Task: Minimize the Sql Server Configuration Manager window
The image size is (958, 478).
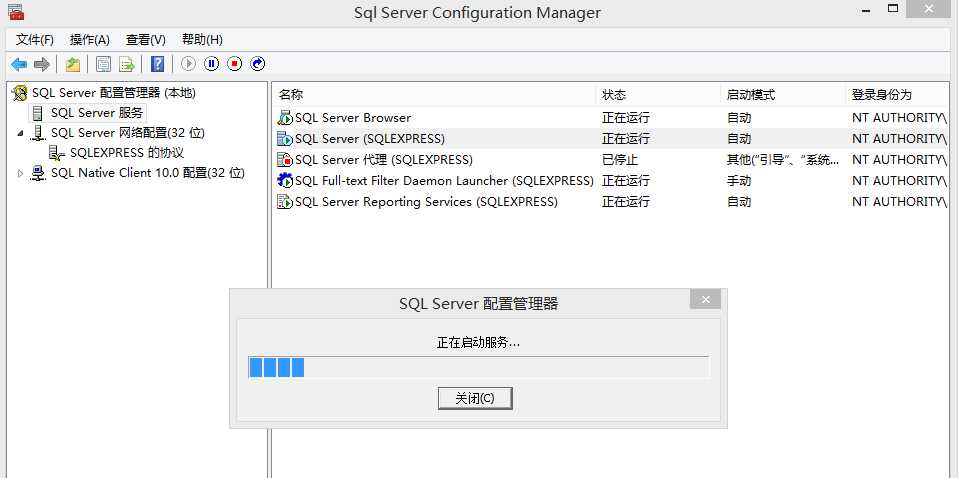Action: [866, 9]
